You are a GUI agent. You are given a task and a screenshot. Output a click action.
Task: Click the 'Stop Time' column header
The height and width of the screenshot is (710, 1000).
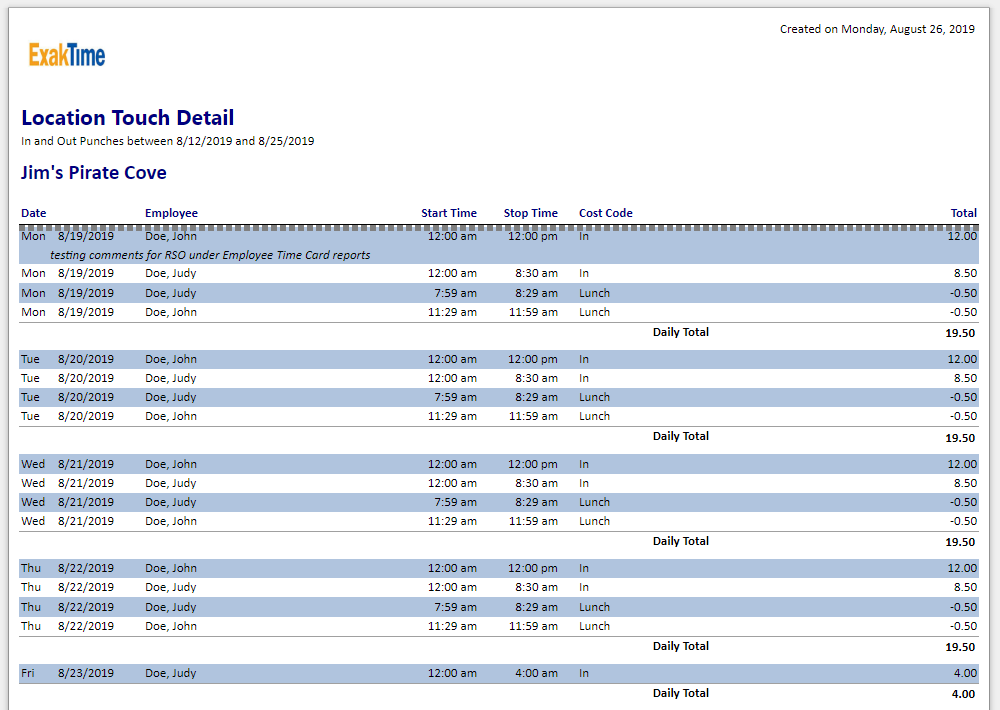[x=531, y=213]
